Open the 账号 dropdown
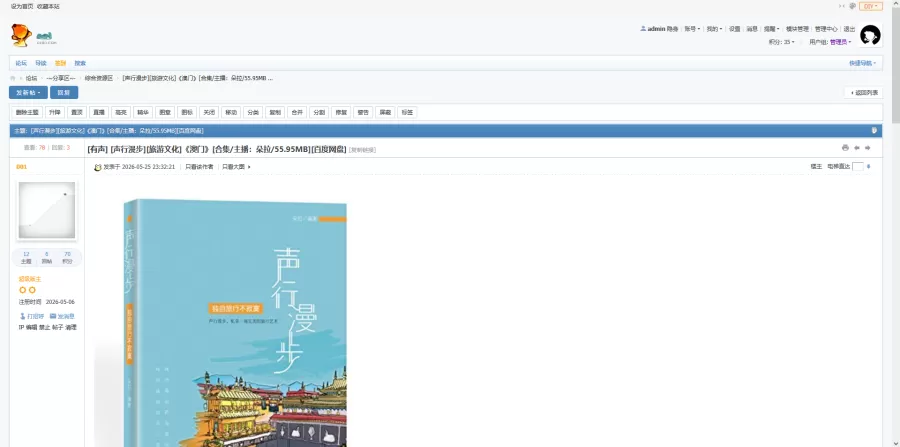Viewport: 900px width, 447px height. pos(692,29)
